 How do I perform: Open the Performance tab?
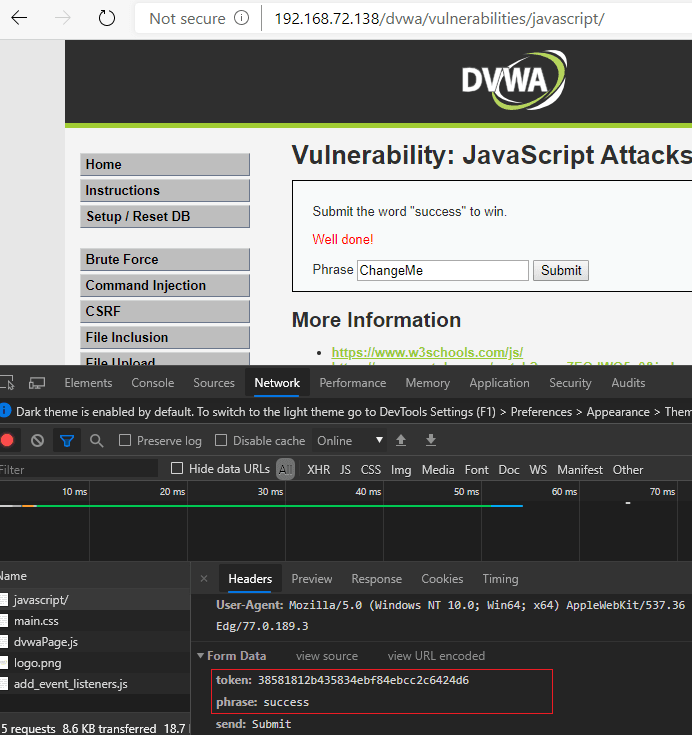click(353, 383)
